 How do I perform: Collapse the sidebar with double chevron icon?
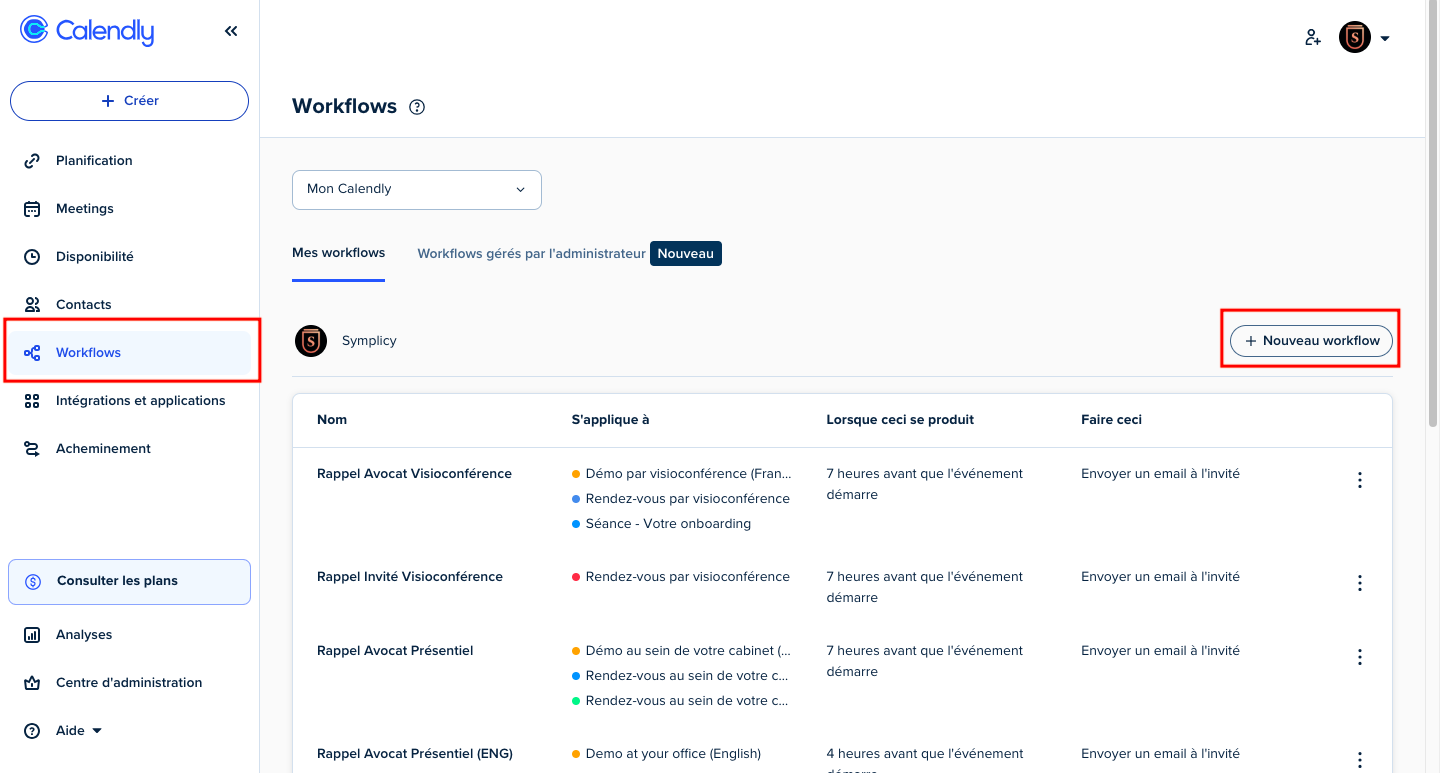231,31
